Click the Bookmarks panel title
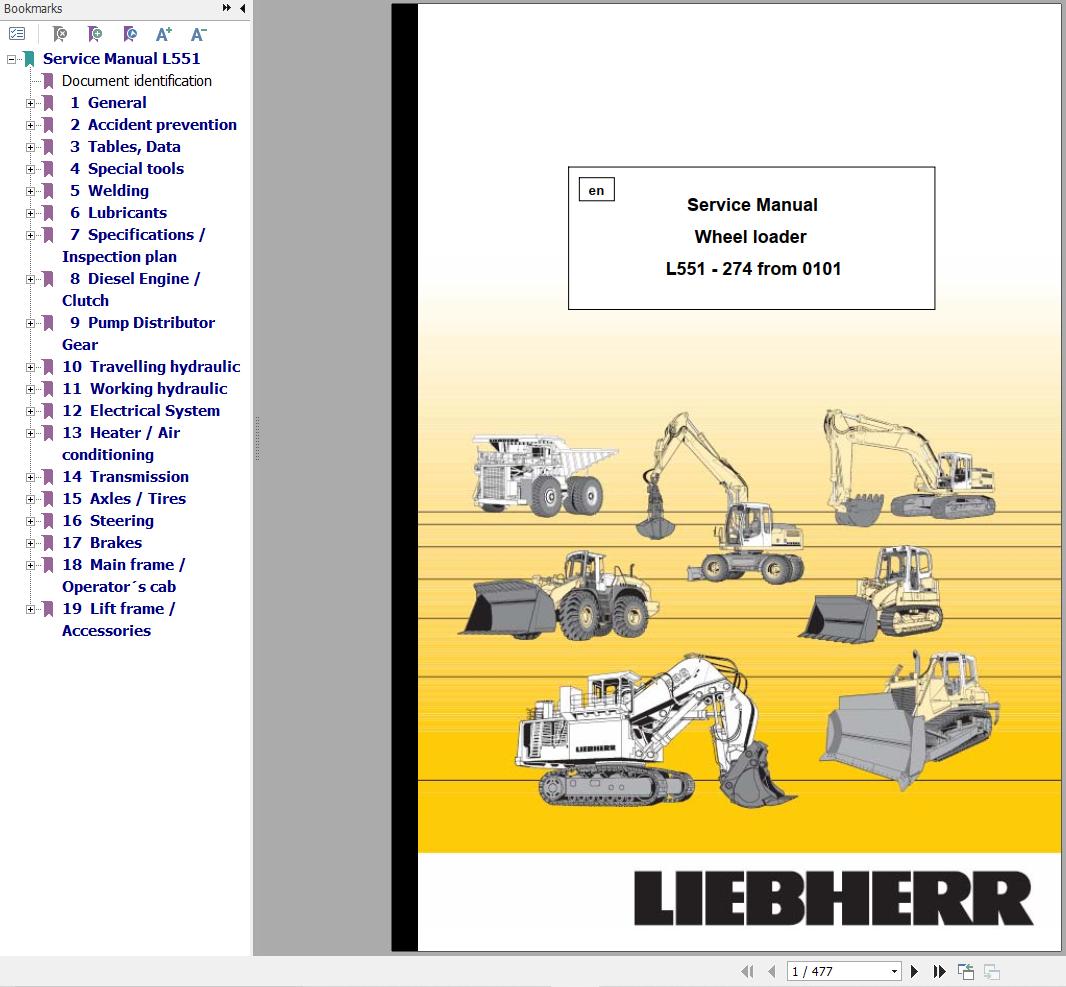 coord(33,8)
